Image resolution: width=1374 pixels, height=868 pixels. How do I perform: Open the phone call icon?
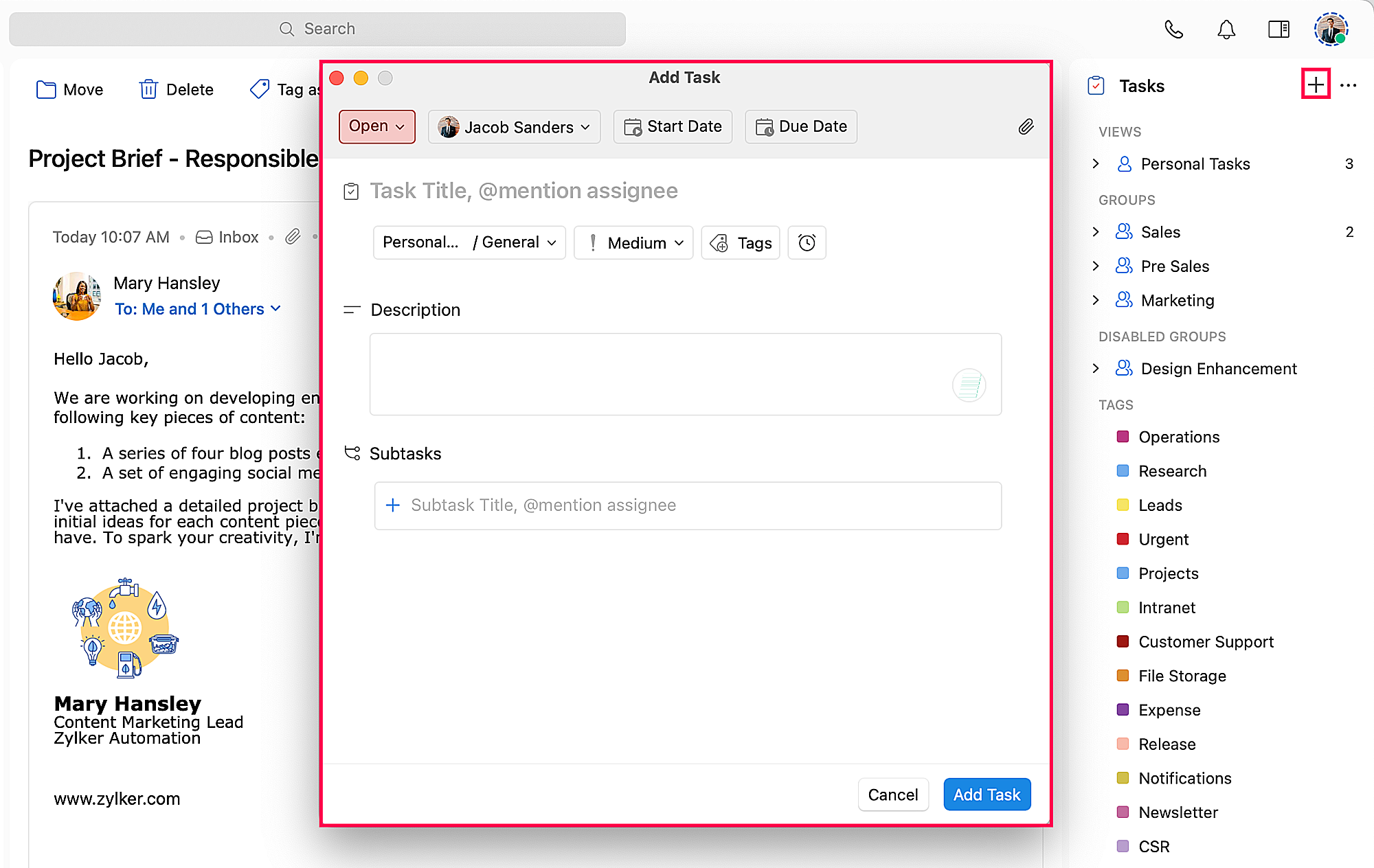coord(1173,29)
